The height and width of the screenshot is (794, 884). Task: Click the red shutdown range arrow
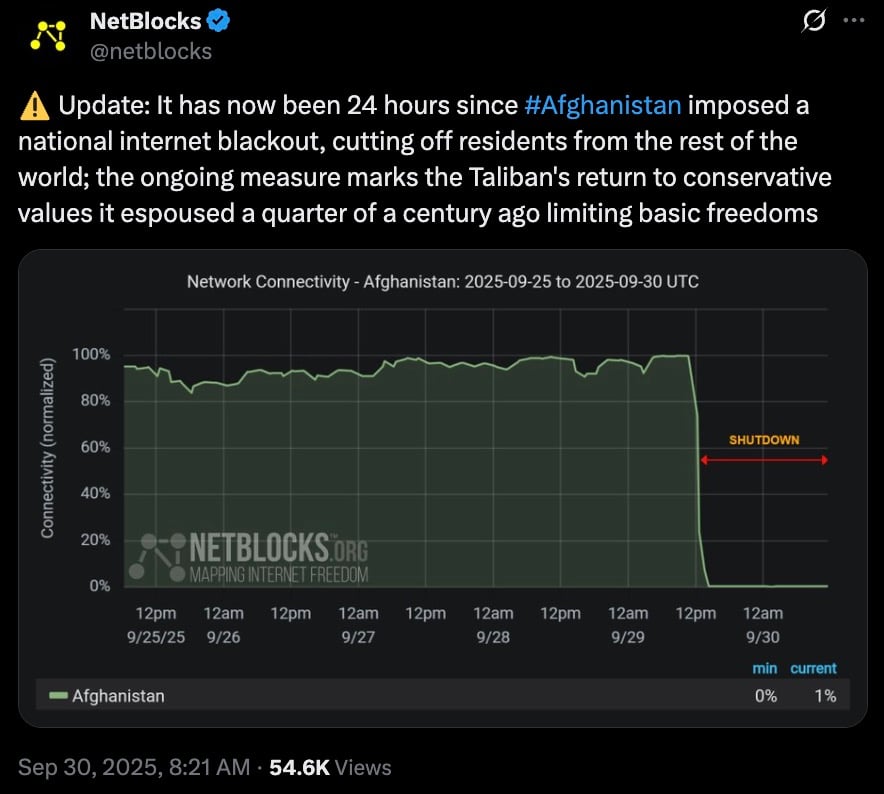click(x=764, y=460)
